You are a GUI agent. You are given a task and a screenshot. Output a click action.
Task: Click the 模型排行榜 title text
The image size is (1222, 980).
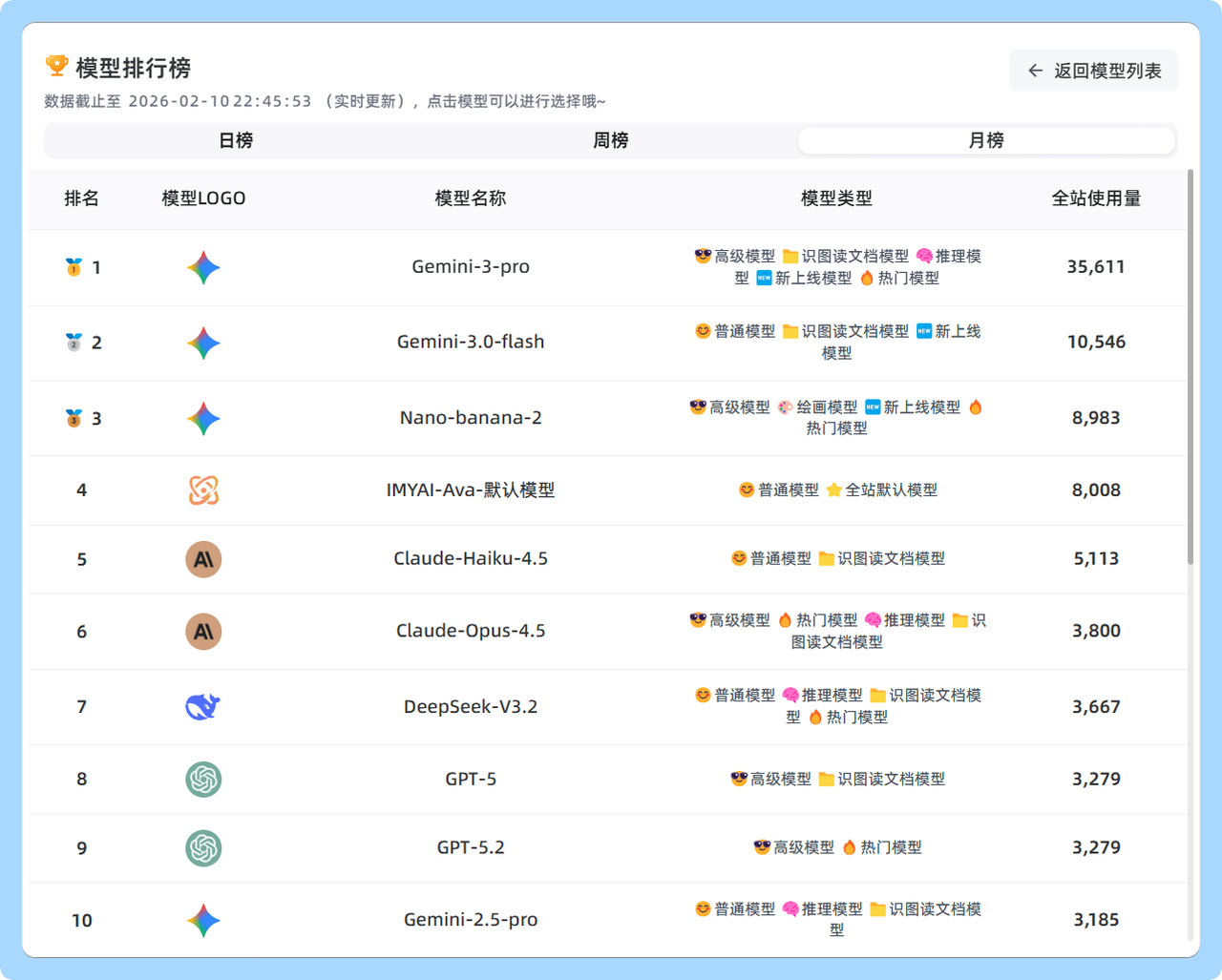click(x=134, y=68)
